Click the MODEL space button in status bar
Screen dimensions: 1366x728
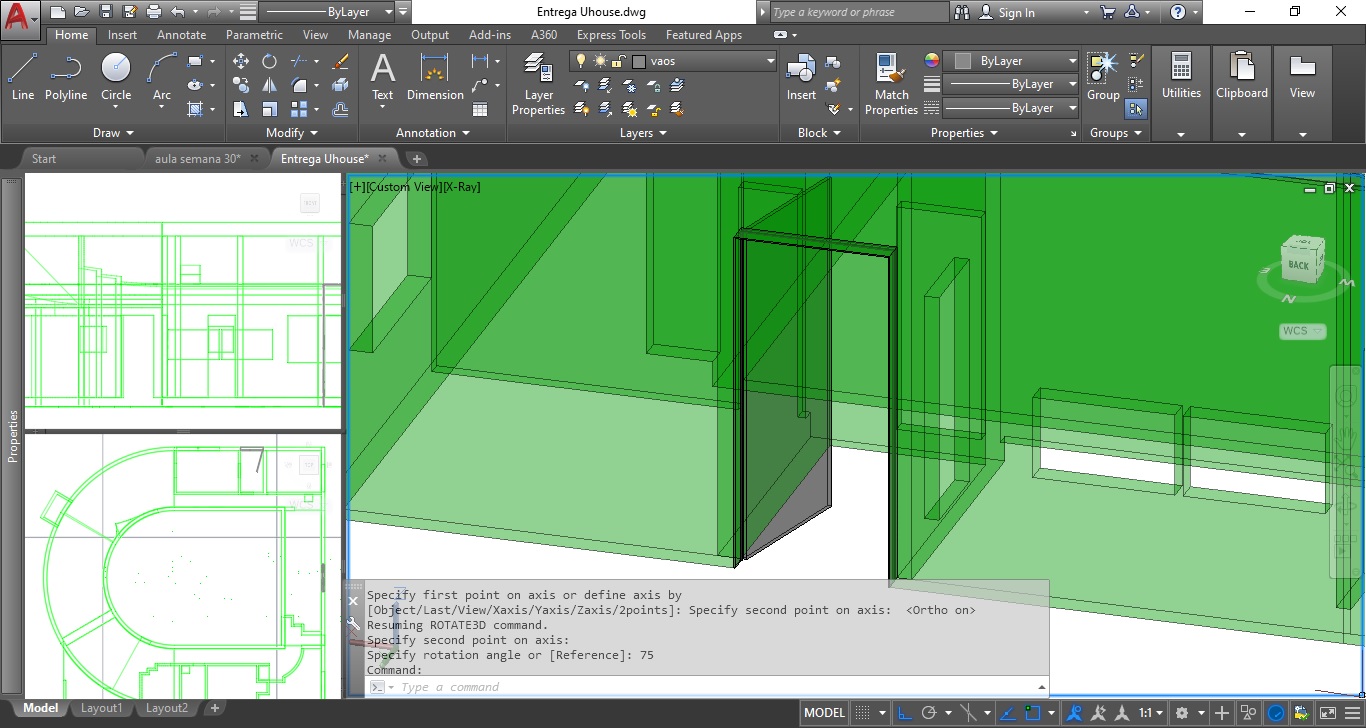pos(825,713)
